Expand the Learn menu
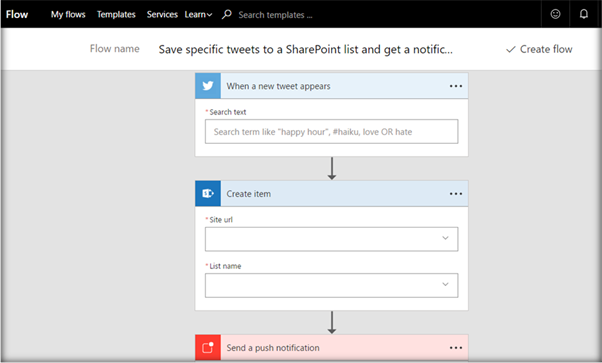Viewport: 602px width, 363px height. (198, 15)
